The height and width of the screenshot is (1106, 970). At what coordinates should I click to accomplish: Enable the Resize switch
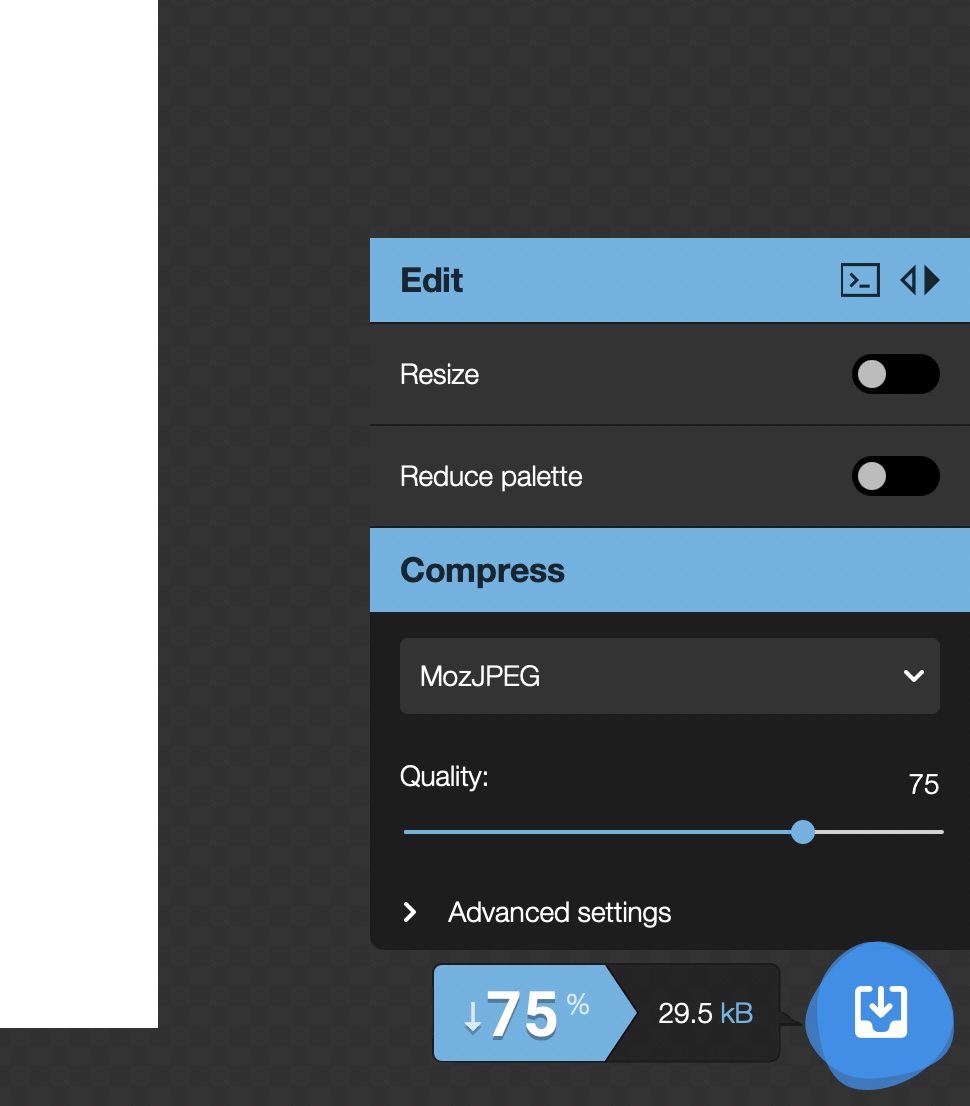[895, 374]
